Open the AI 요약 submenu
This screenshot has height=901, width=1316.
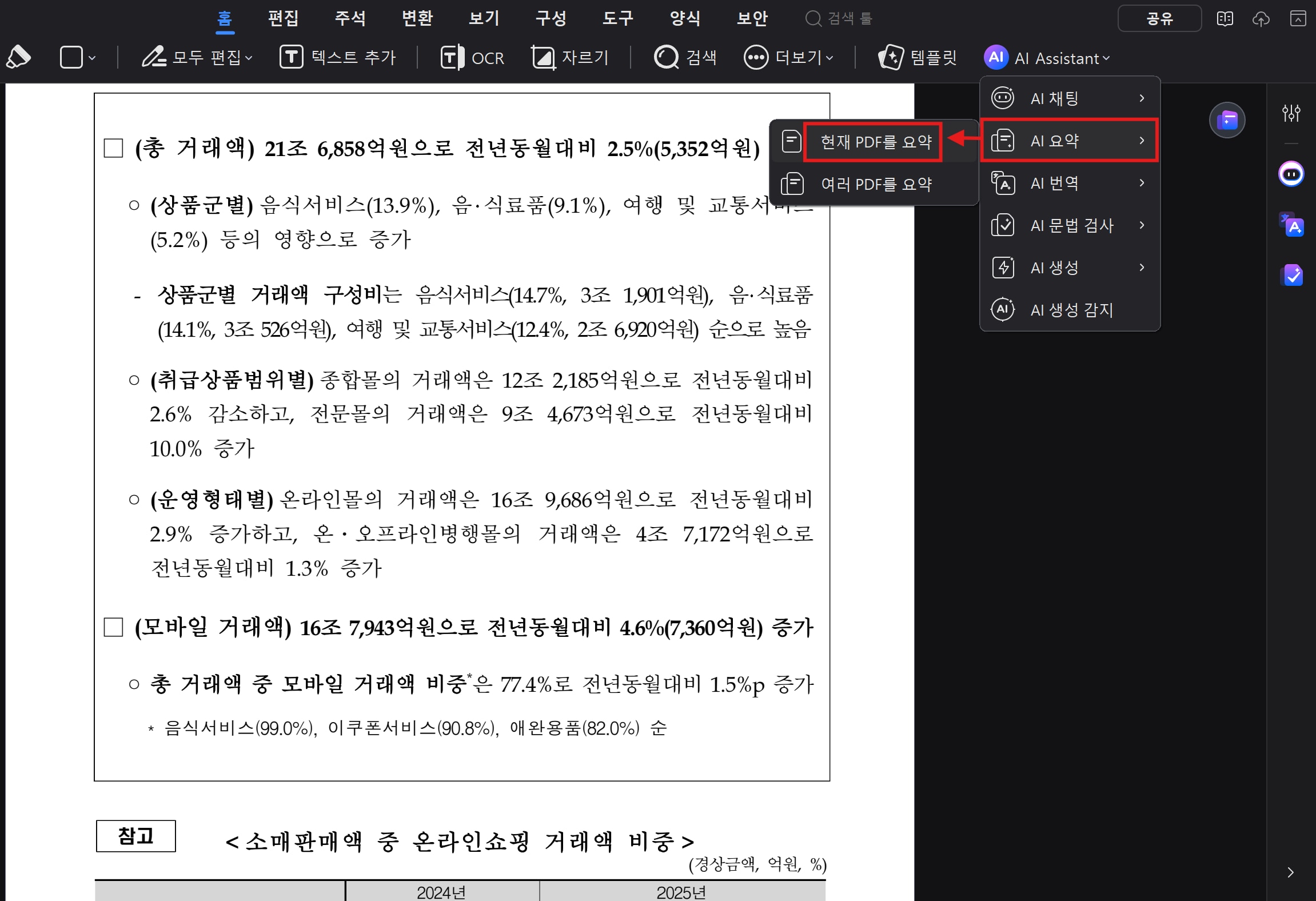[1070, 141]
